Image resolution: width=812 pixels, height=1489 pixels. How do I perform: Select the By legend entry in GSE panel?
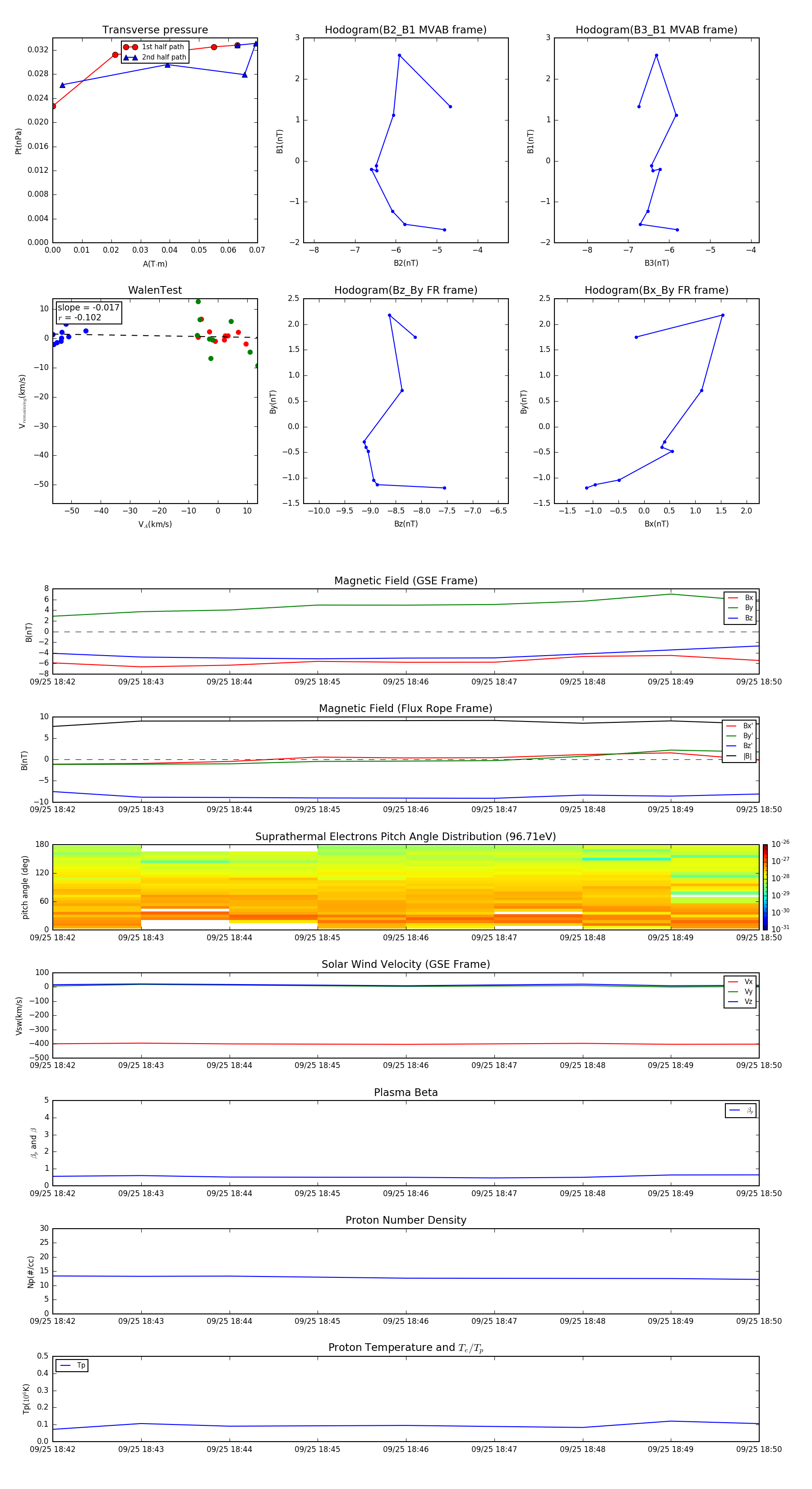tap(740, 607)
